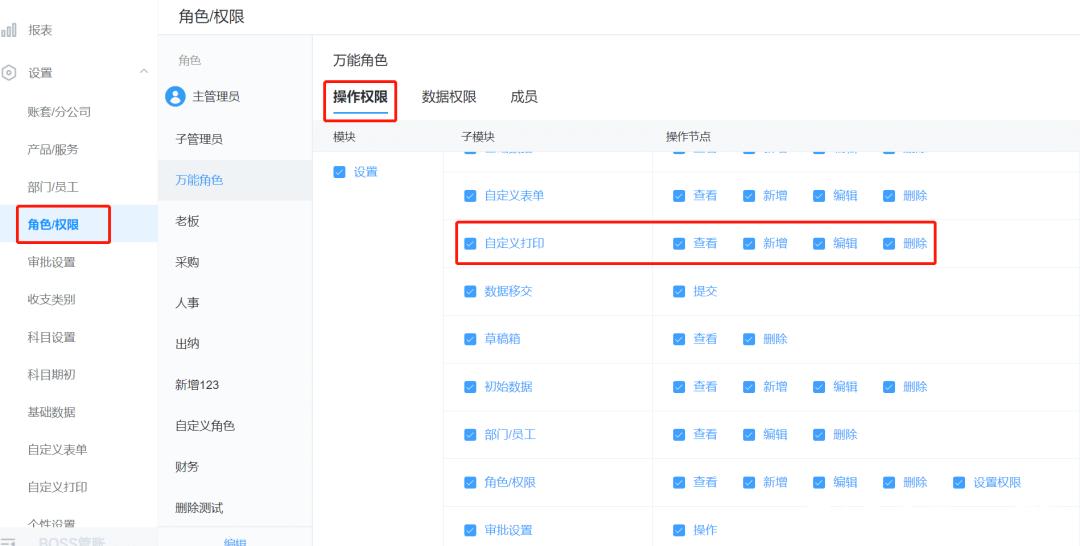Click the 报表 bar chart icon

coord(8,30)
